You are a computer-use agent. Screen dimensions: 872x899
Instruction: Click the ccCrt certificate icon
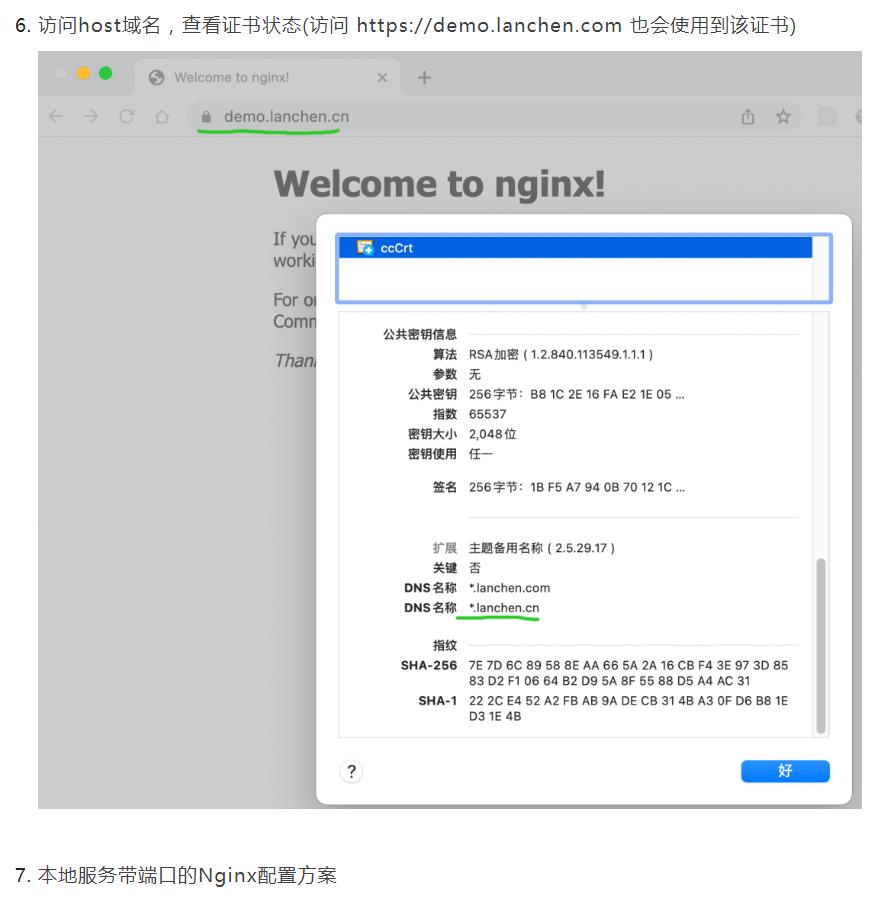click(365, 248)
